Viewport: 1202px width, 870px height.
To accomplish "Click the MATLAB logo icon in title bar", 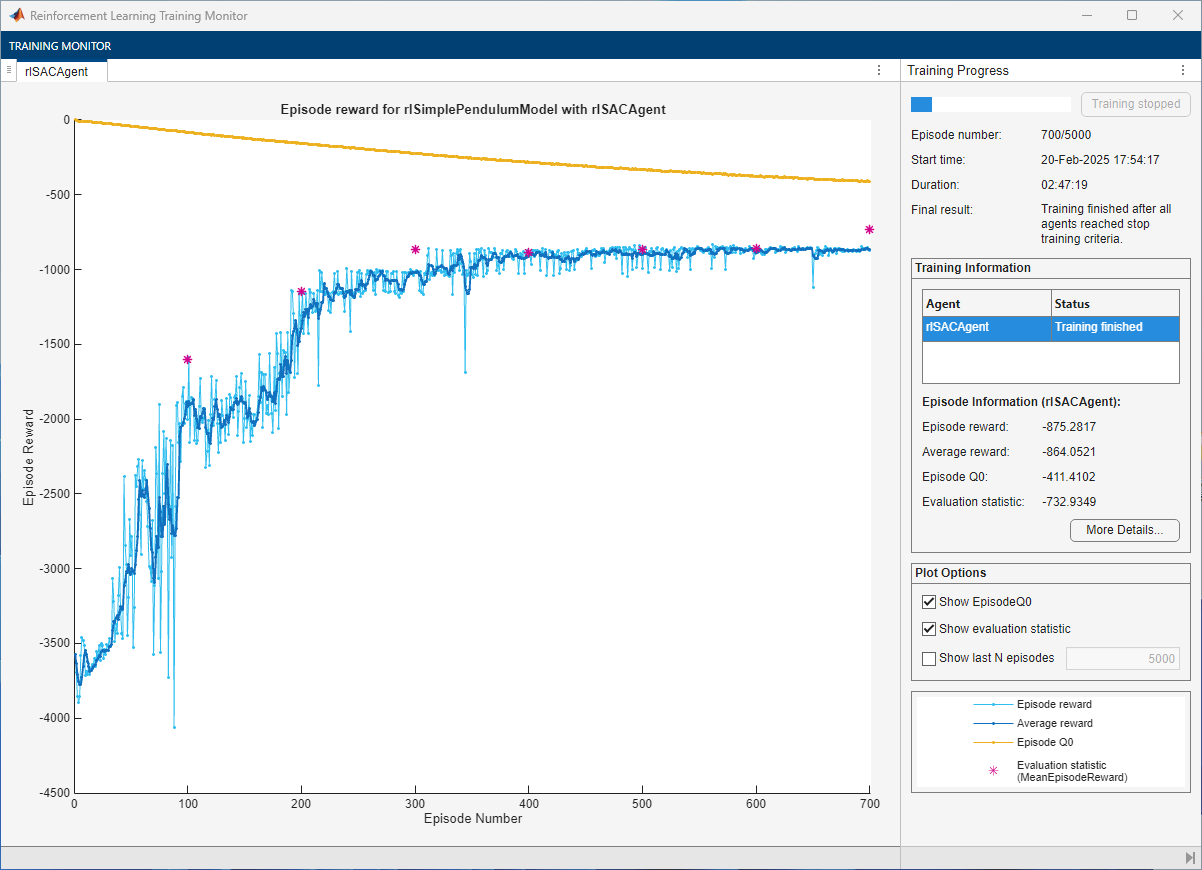I will [x=16, y=16].
